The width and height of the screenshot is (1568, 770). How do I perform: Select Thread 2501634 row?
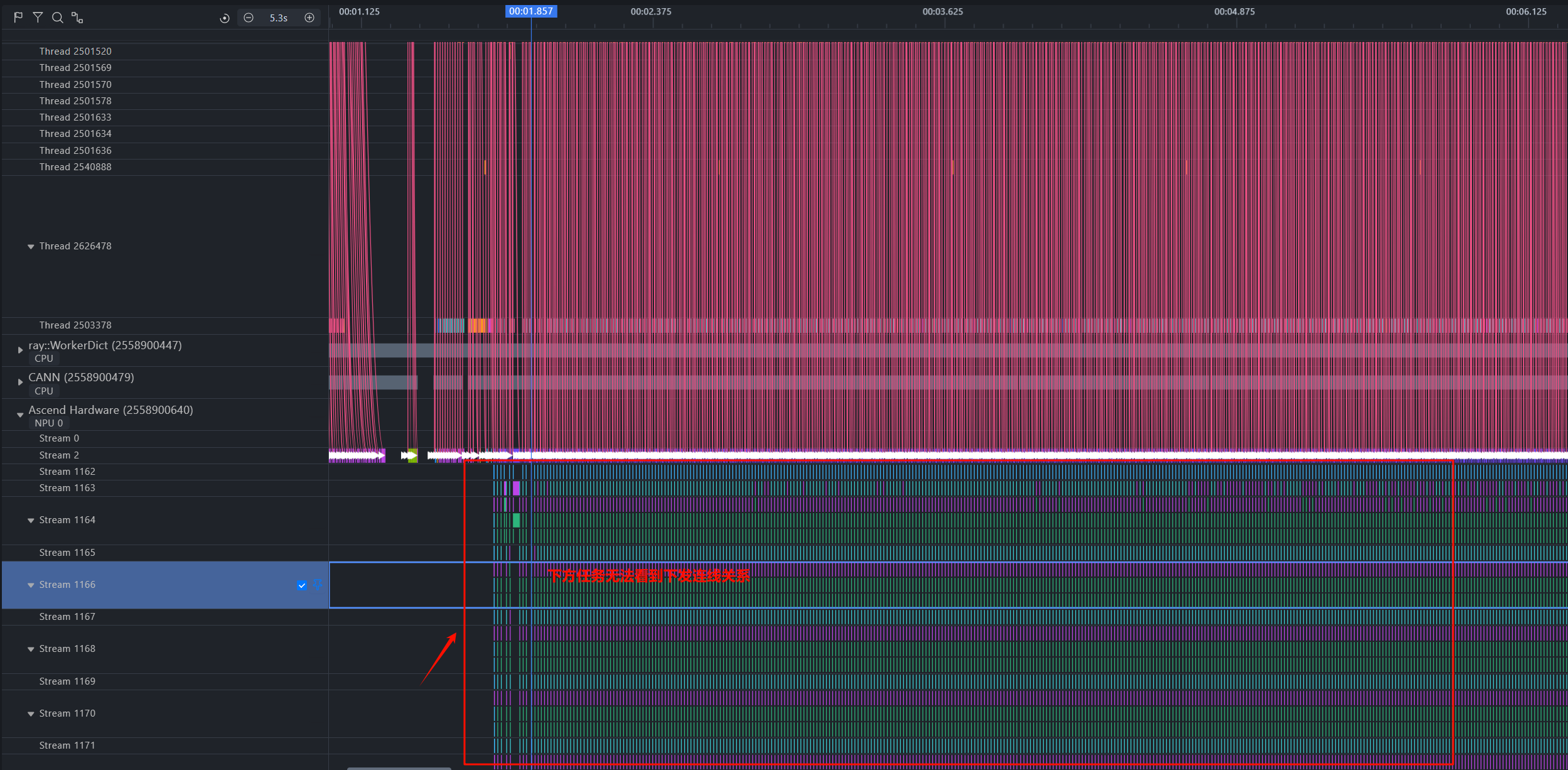click(165, 134)
